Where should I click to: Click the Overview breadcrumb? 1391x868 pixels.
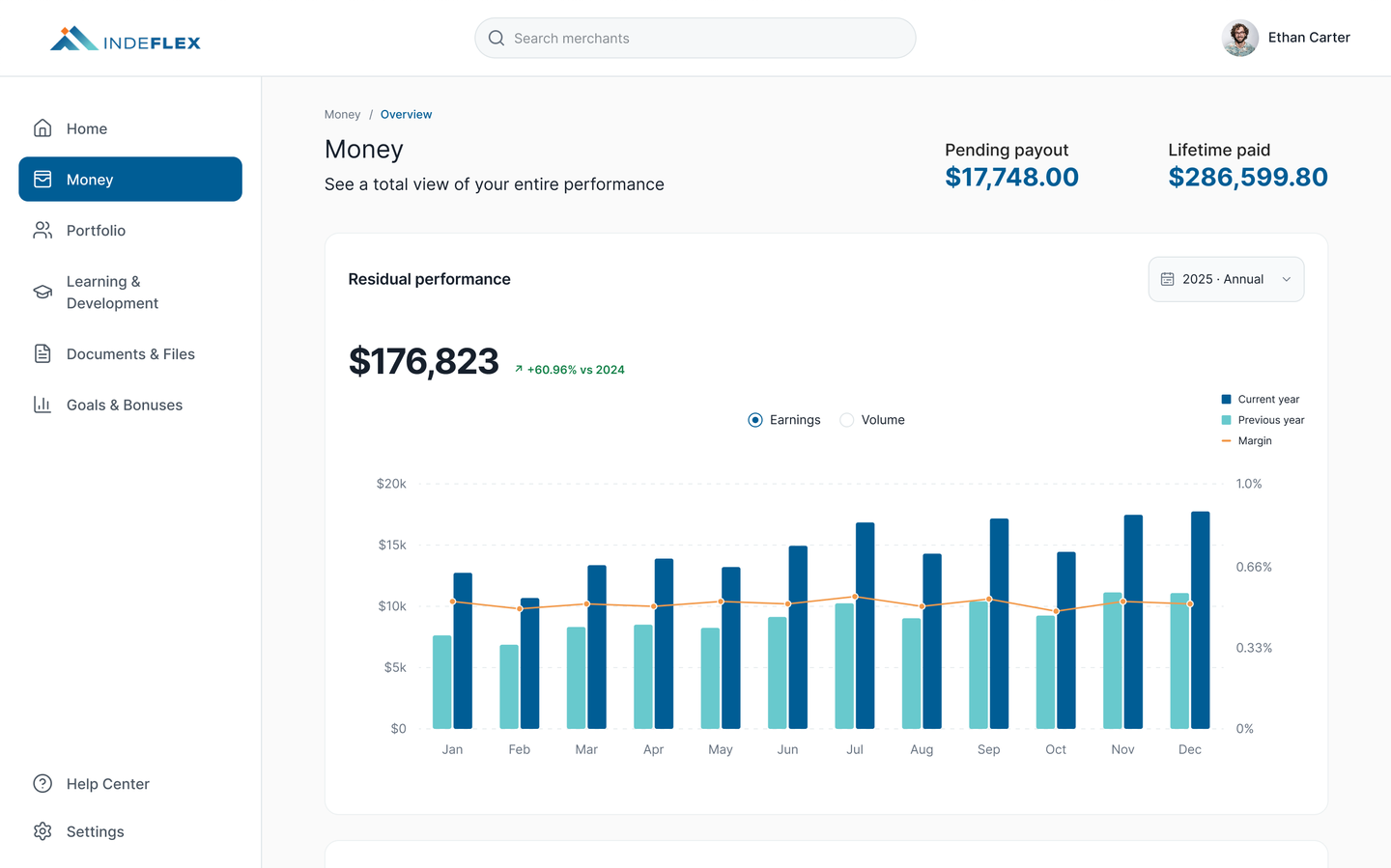(x=406, y=114)
